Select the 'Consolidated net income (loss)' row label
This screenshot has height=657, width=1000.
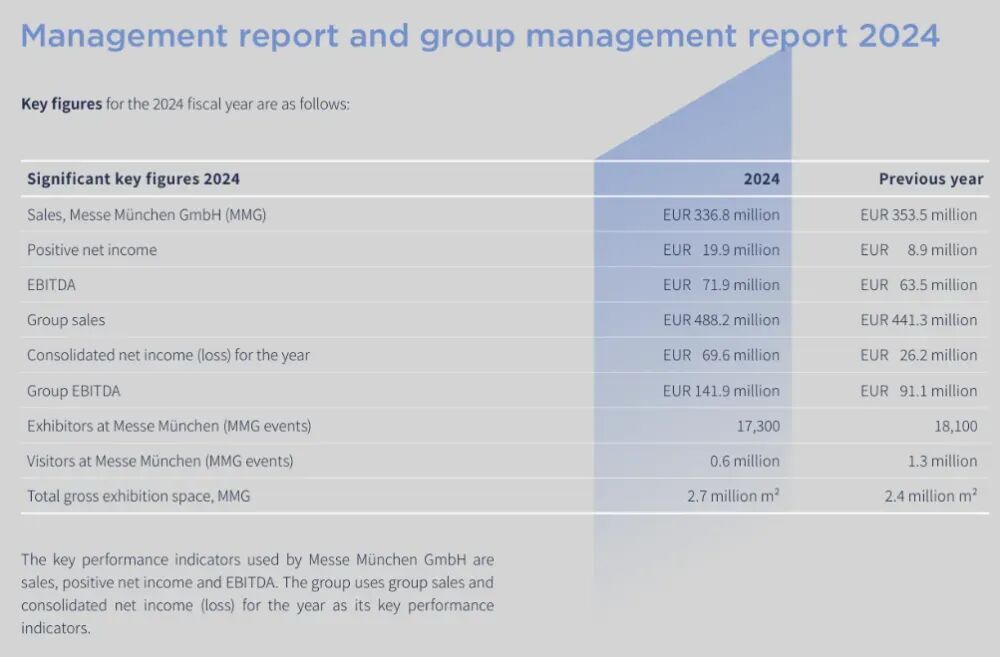point(168,355)
